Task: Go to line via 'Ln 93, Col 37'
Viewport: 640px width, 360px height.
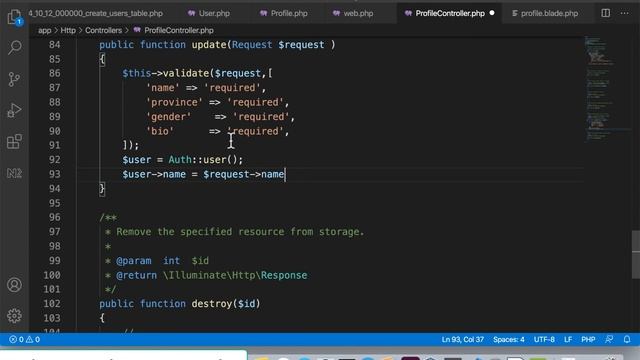Action: 462,339
